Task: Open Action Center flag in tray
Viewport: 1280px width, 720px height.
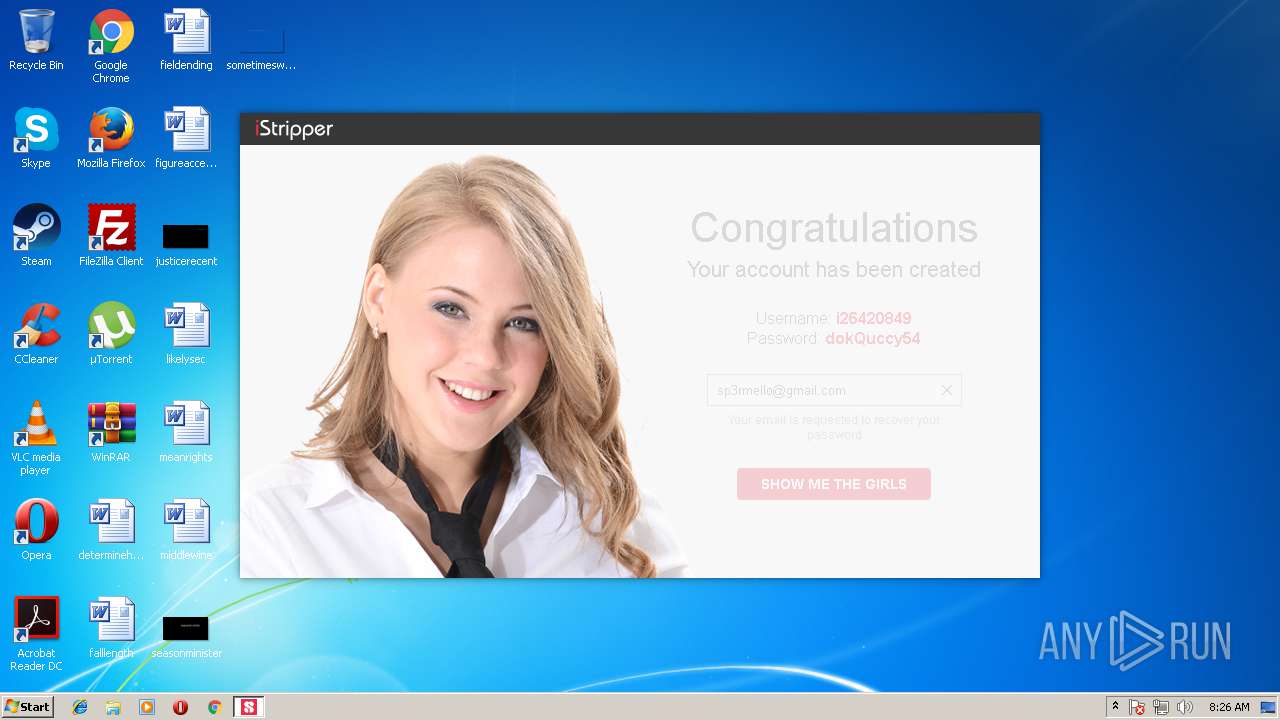Action: click(x=1137, y=707)
